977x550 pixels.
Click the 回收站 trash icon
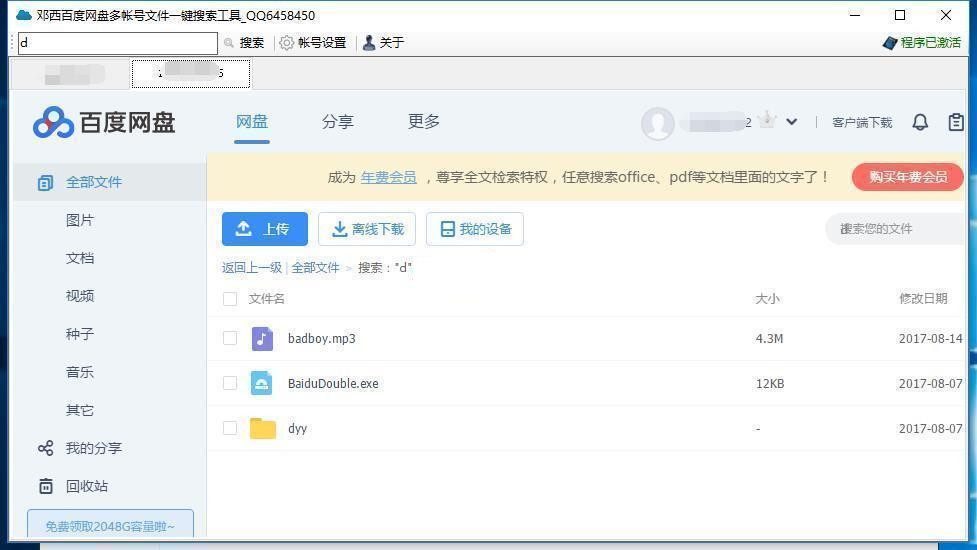(45, 486)
